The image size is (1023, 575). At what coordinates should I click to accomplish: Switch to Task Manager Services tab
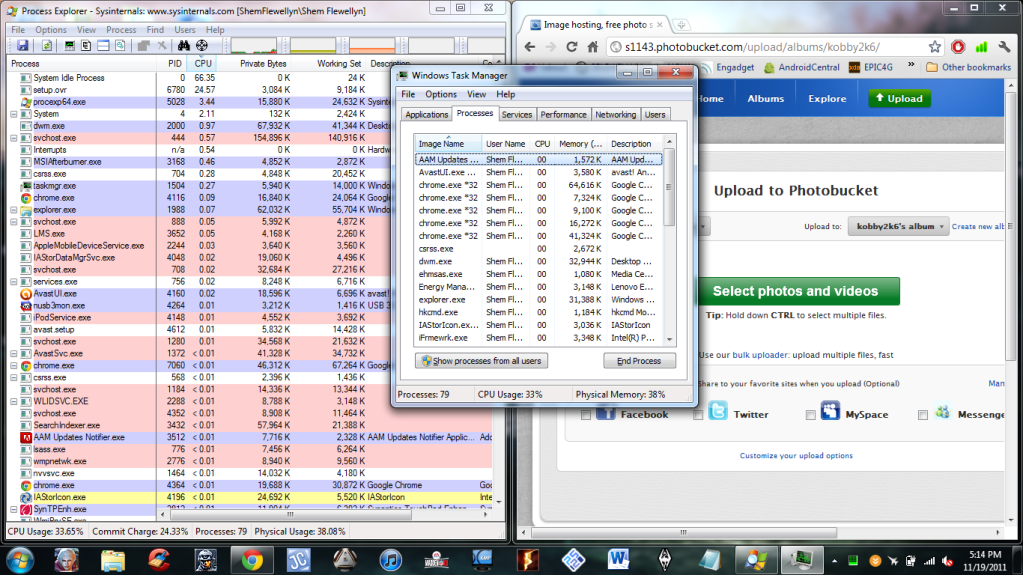(x=517, y=115)
